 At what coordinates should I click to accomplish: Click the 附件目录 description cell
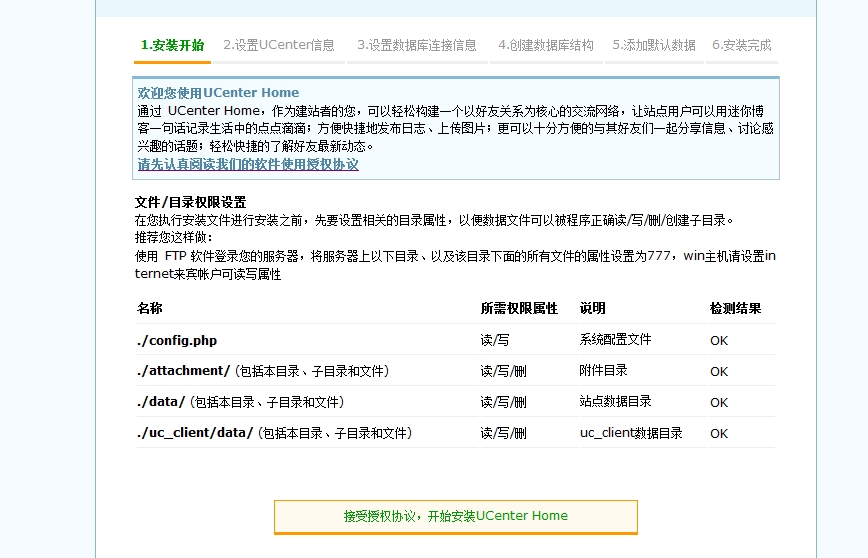click(x=603, y=370)
